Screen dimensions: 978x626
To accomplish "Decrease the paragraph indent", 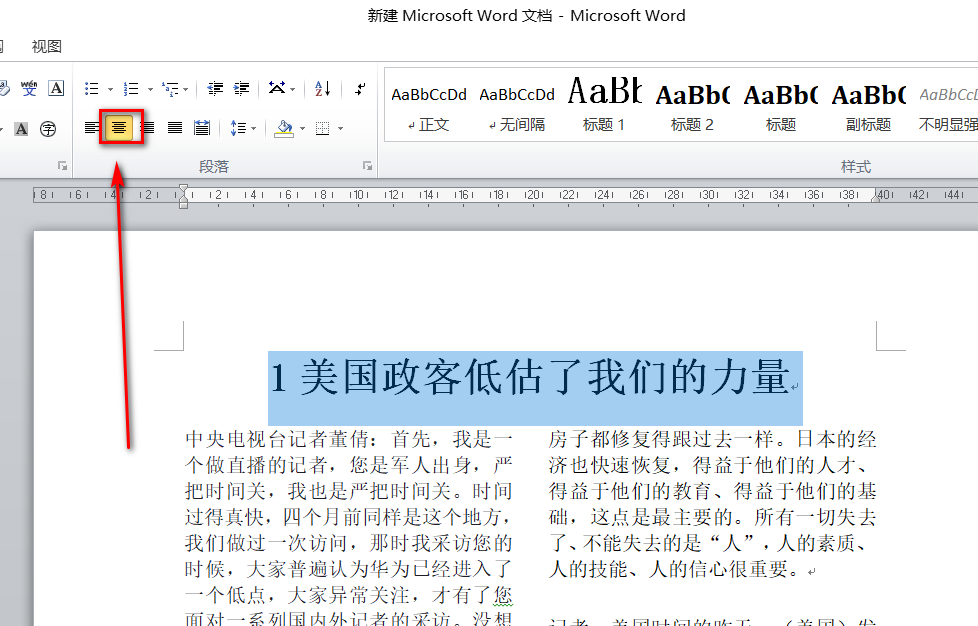I will pyautogui.click(x=214, y=89).
